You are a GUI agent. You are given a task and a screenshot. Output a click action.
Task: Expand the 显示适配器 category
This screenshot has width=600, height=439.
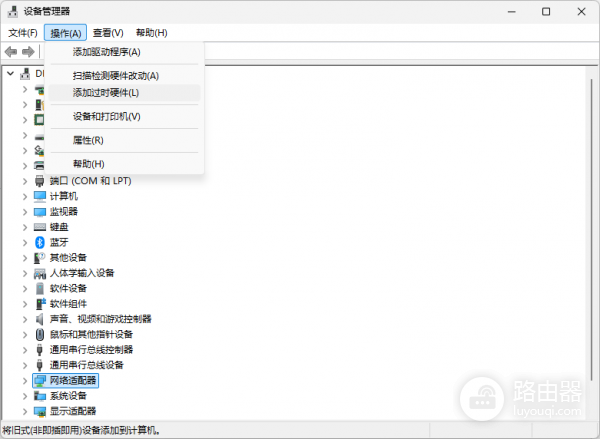(x=25, y=411)
